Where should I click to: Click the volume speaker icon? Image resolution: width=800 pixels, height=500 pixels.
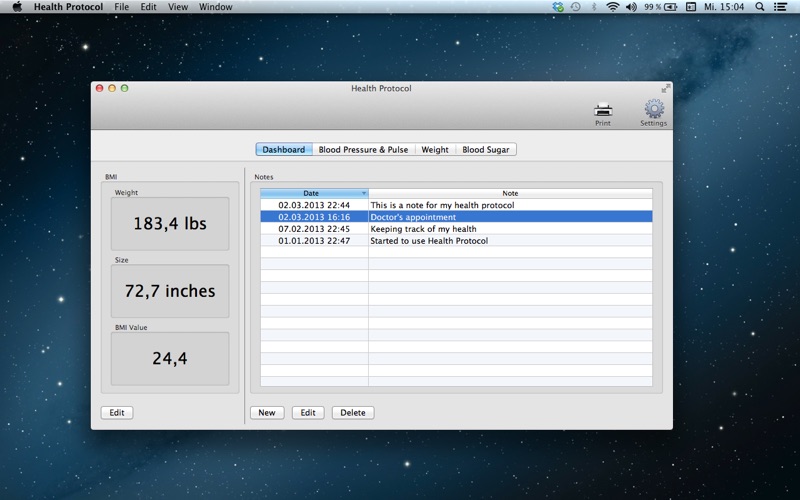[631, 7]
